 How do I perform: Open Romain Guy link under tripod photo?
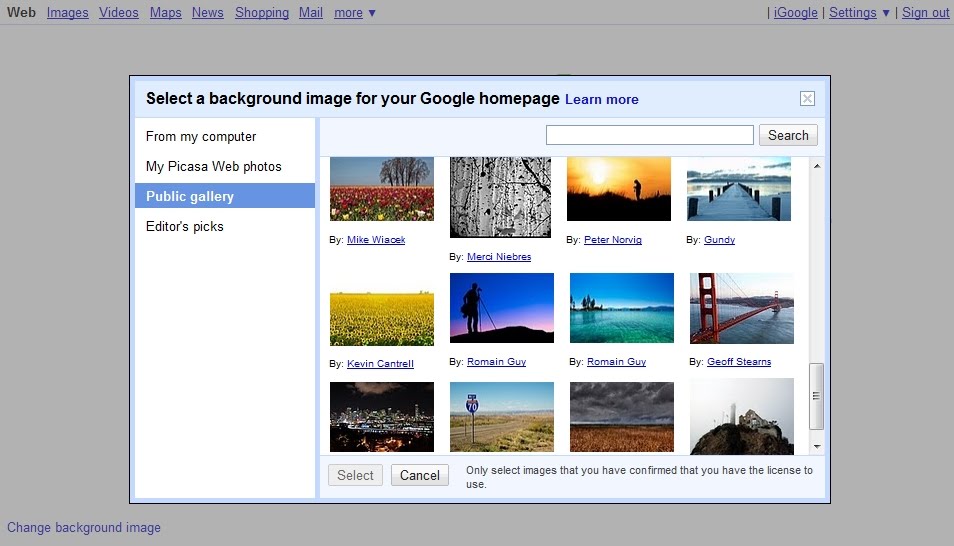496,362
